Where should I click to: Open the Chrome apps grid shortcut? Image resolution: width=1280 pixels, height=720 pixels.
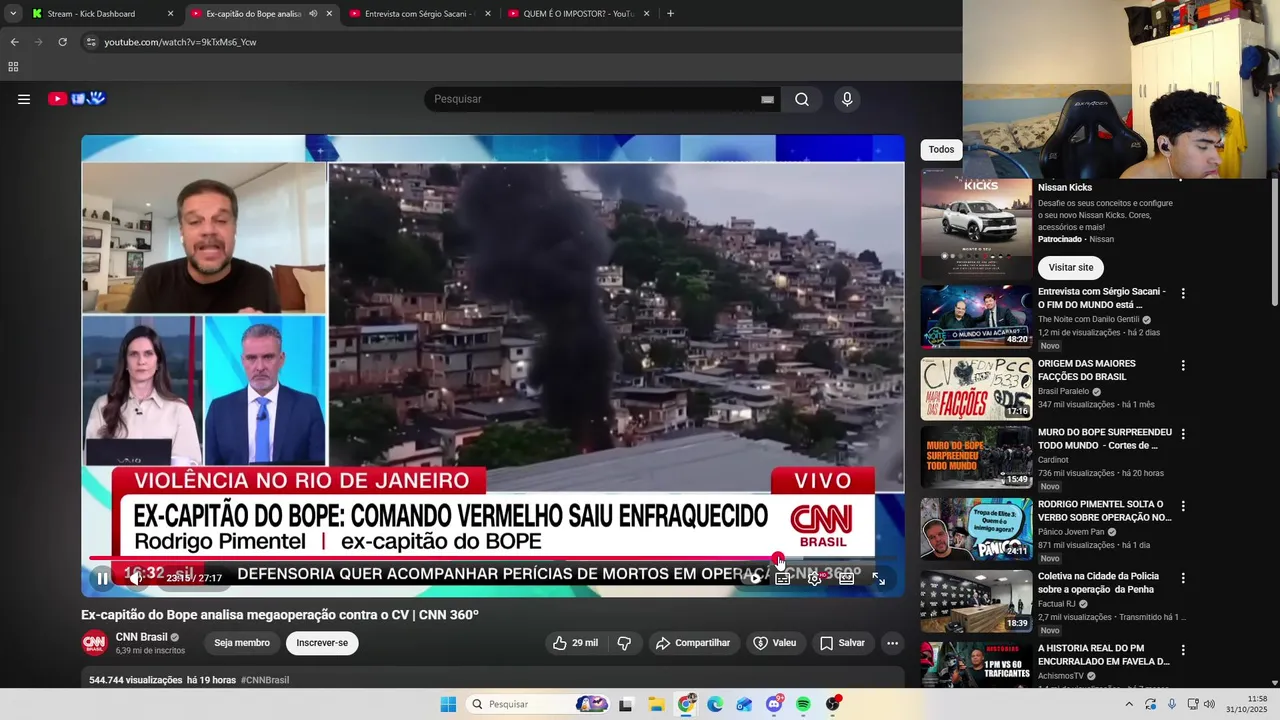tap(13, 67)
